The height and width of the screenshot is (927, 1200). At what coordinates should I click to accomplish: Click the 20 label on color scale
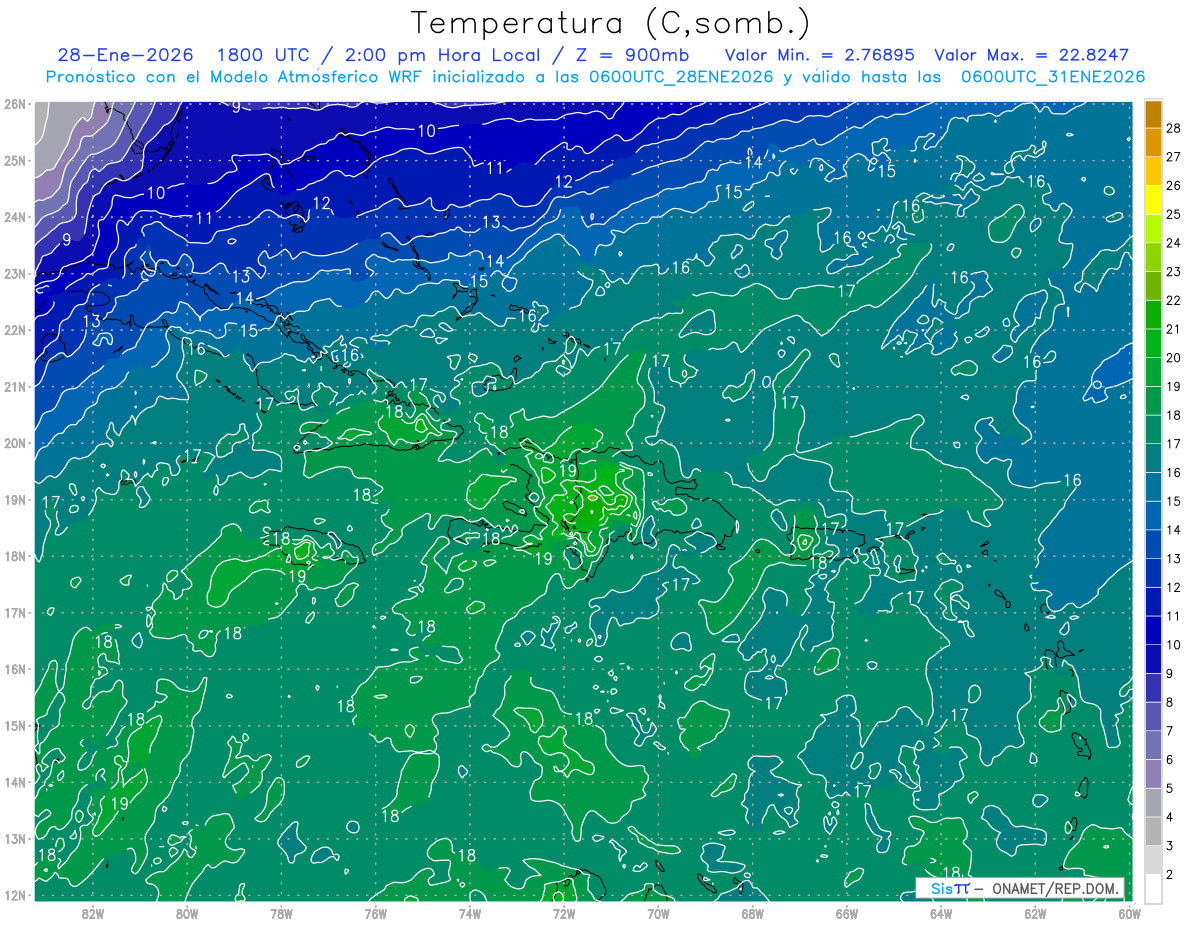1173,358
